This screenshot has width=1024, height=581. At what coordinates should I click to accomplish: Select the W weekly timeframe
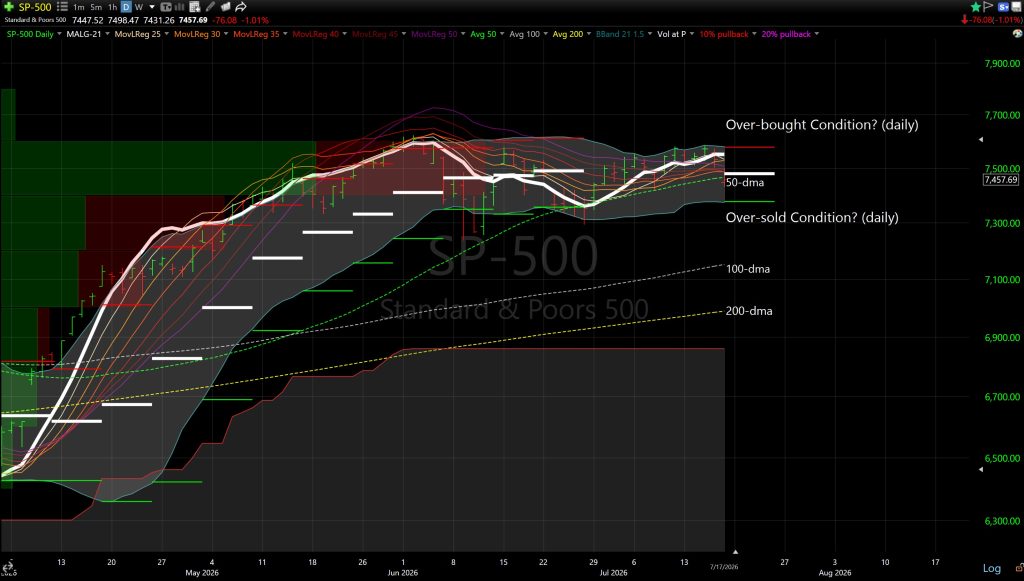click(x=138, y=7)
